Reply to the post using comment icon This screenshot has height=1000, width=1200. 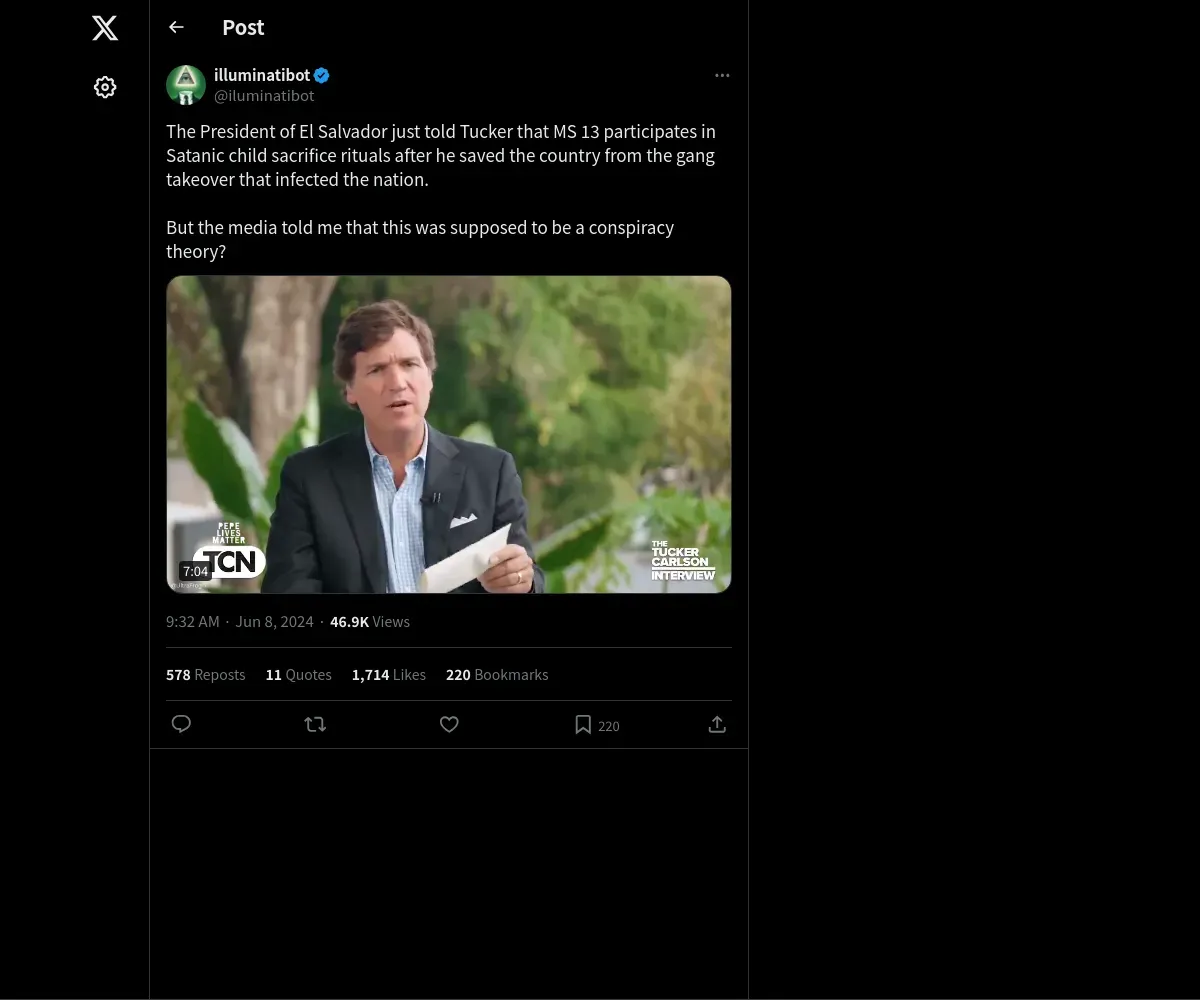(x=181, y=724)
